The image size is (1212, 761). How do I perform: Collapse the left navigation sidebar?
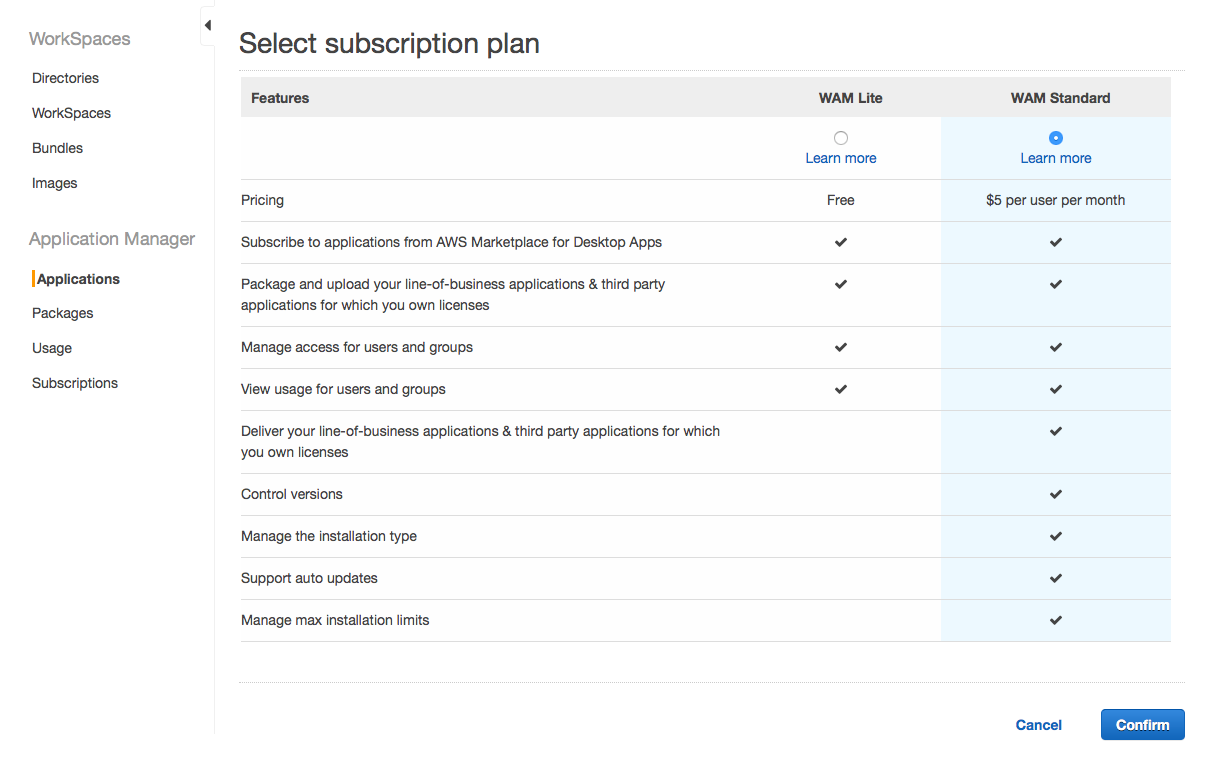click(207, 24)
